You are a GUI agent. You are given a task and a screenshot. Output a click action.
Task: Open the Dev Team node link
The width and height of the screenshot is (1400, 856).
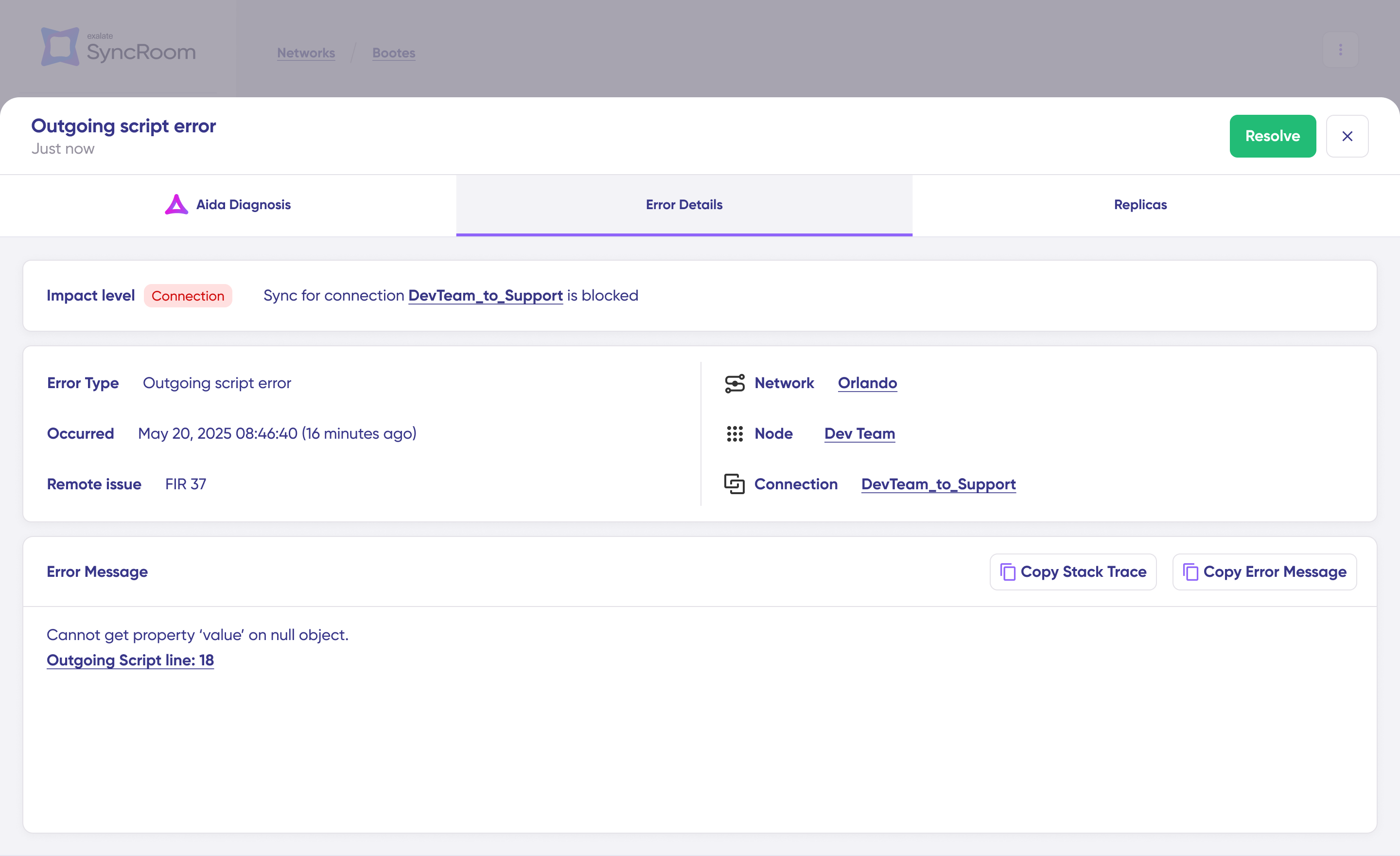point(859,434)
